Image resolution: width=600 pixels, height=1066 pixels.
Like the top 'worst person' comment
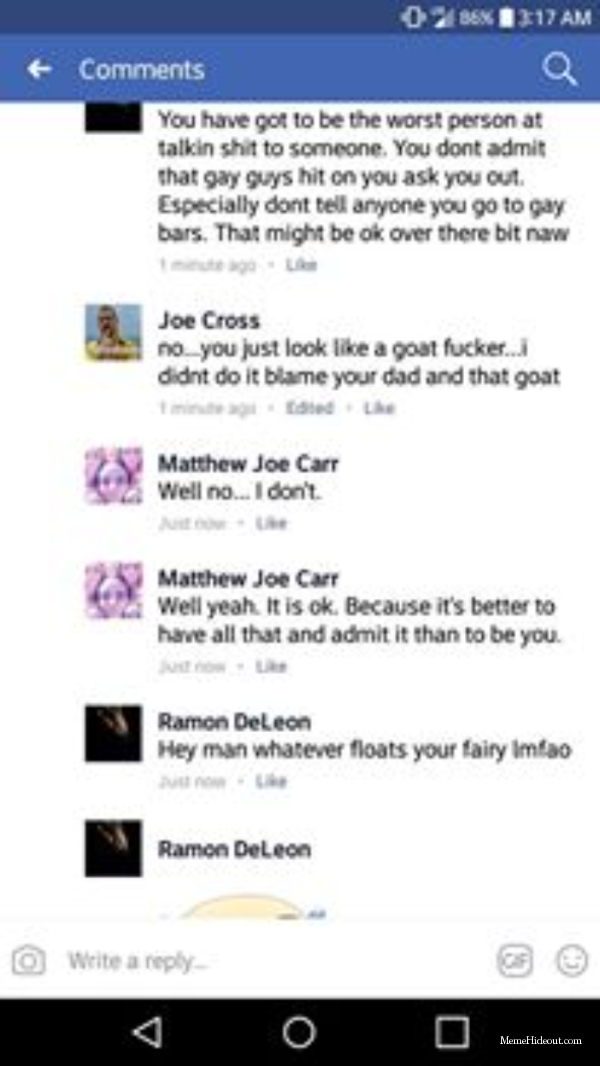click(302, 265)
